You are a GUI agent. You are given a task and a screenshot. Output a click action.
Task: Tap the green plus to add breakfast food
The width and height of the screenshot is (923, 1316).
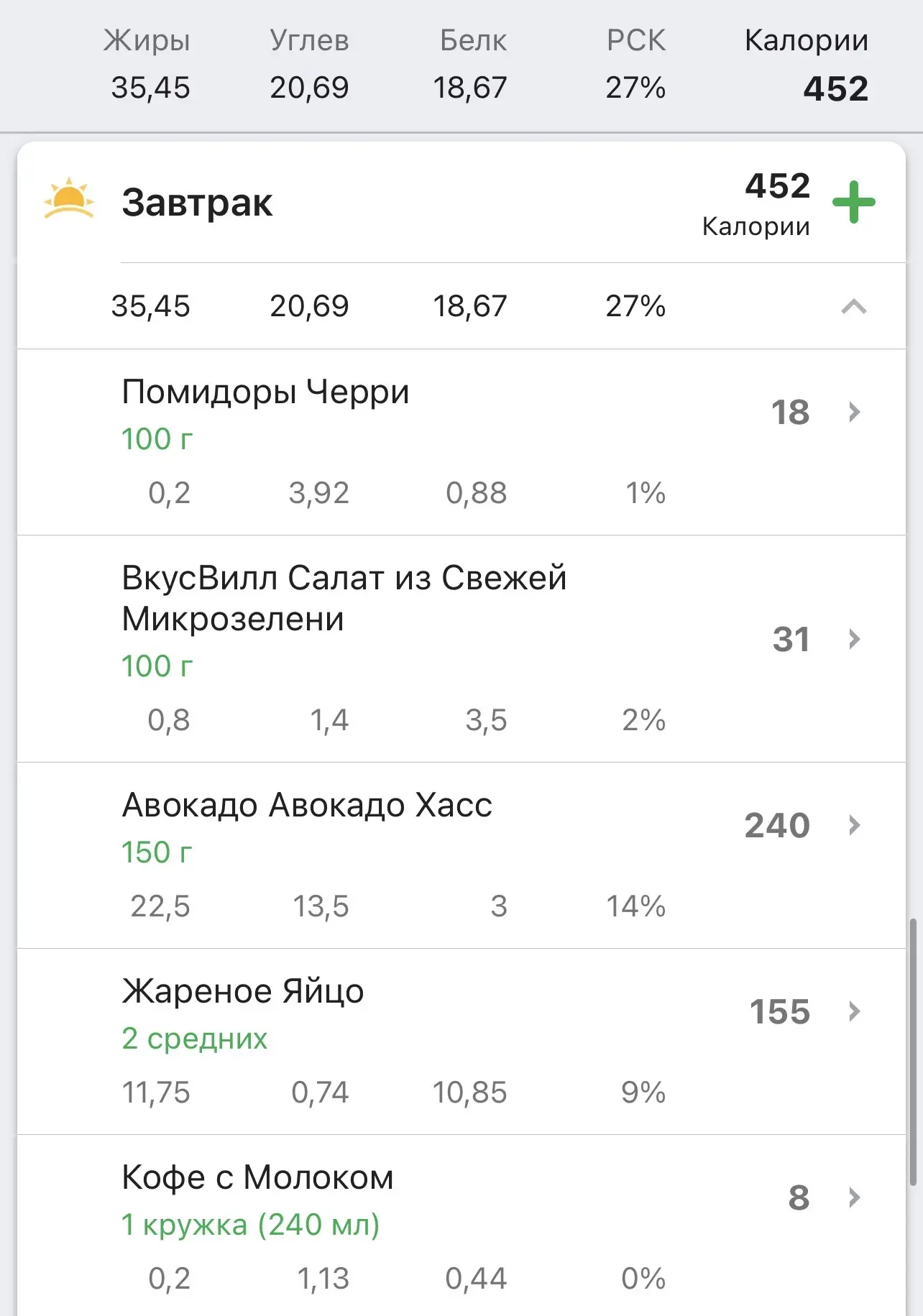coord(853,202)
